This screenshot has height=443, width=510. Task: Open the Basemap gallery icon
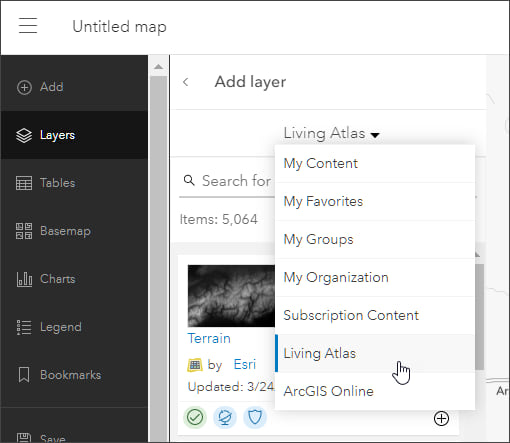[x=24, y=231]
